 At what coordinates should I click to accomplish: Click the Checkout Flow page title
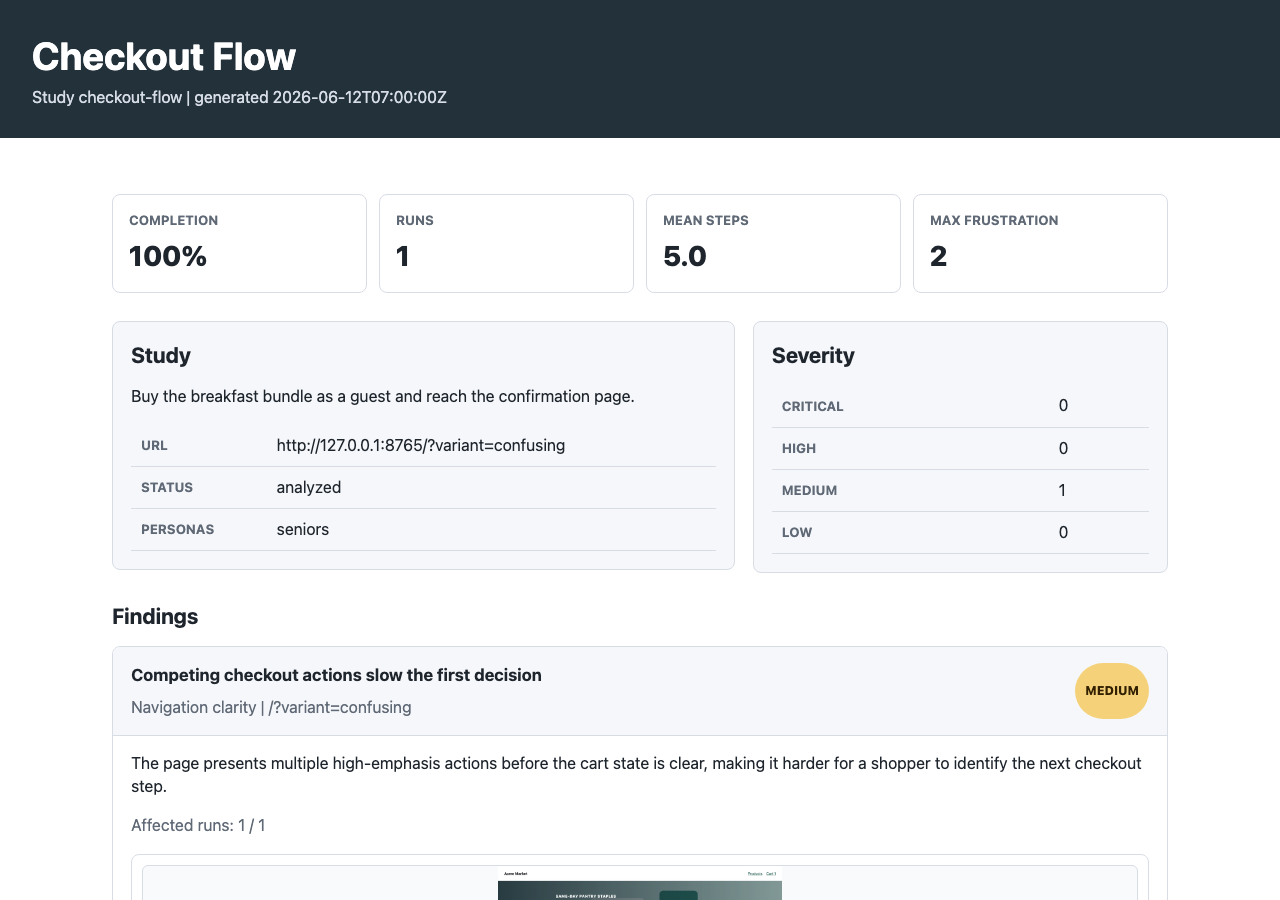[x=164, y=57]
